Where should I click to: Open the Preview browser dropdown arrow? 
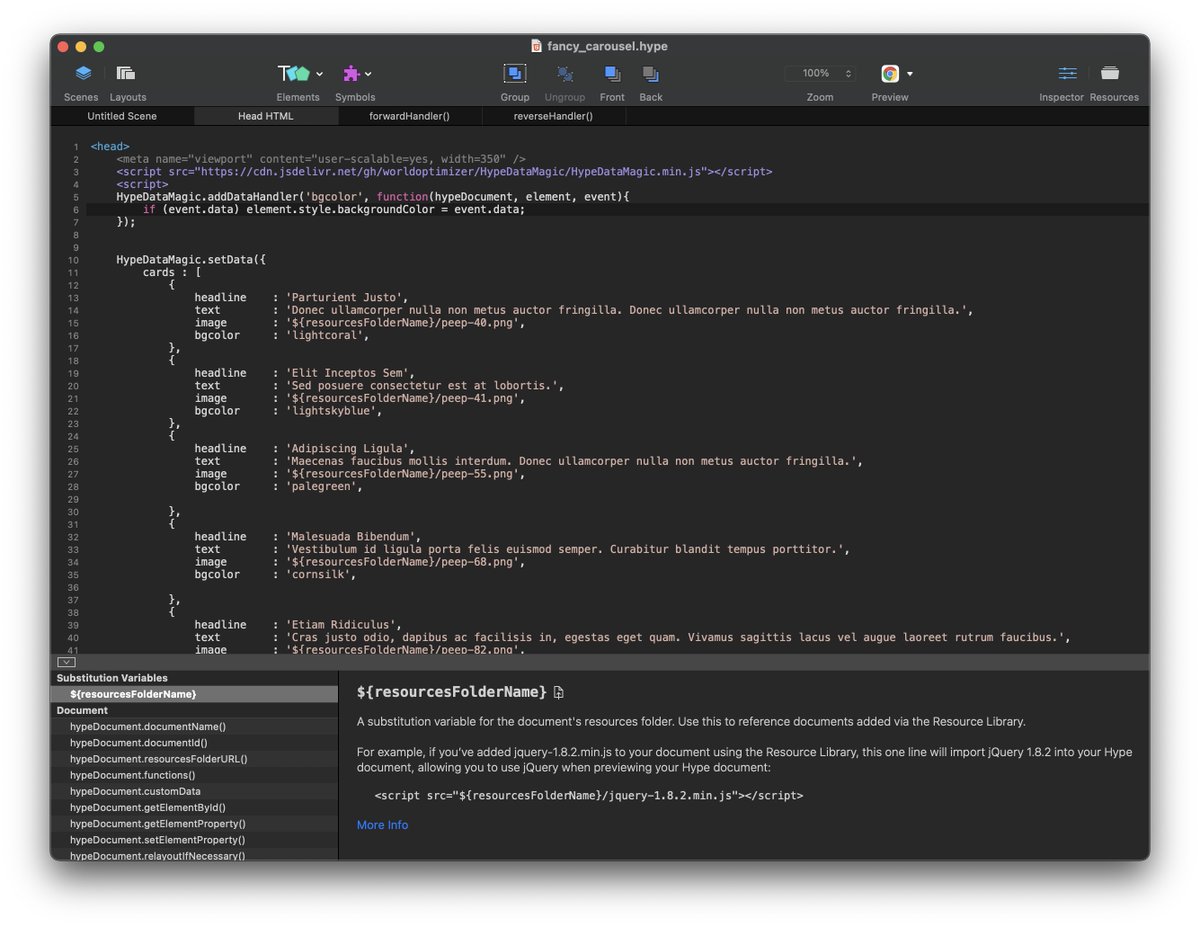(x=910, y=74)
